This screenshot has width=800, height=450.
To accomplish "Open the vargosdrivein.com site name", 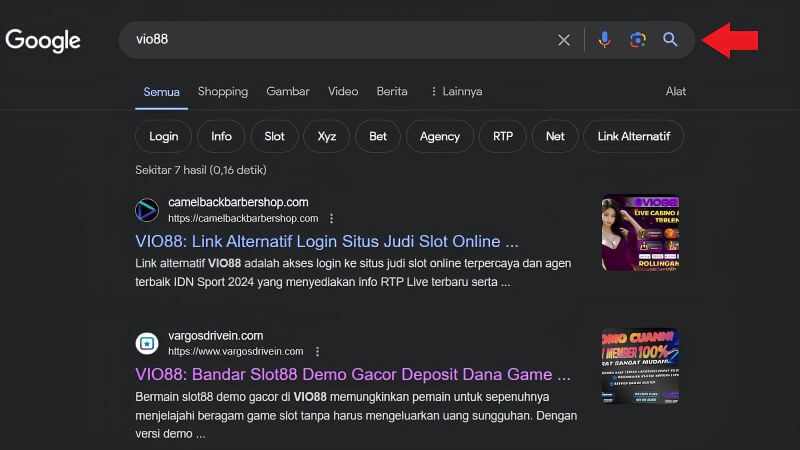I will [216, 336].
